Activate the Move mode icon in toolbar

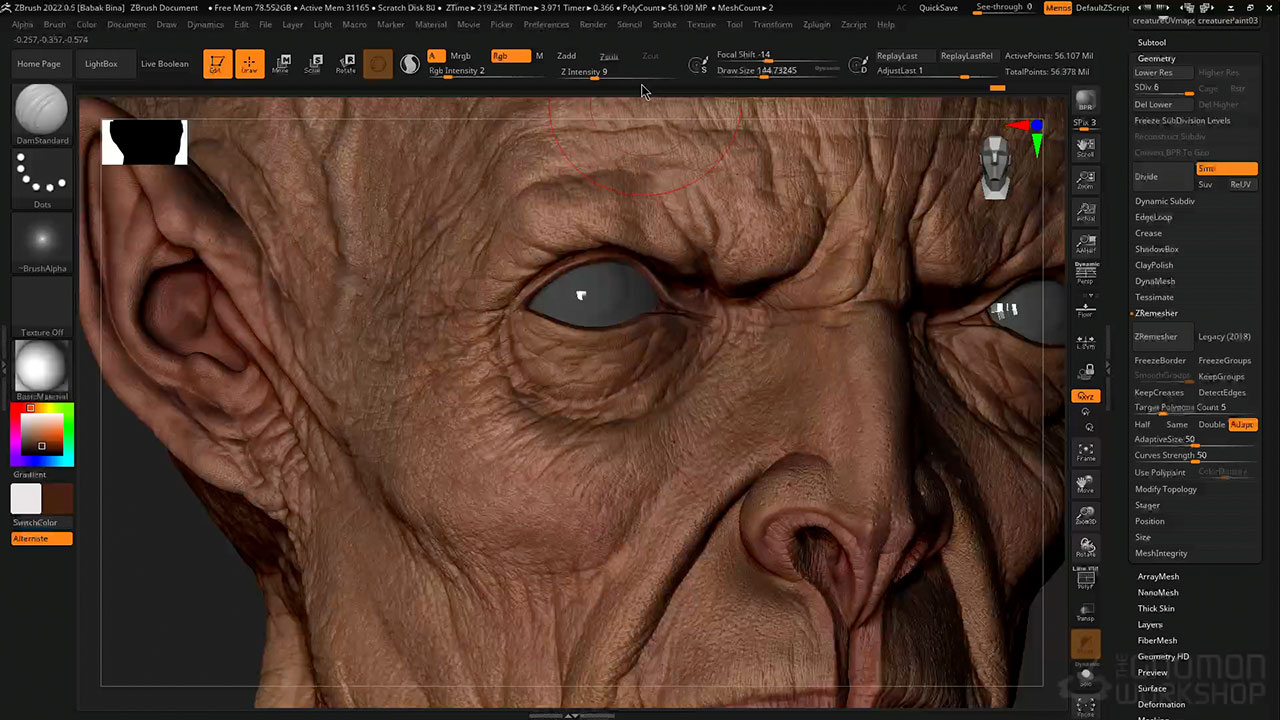tap(281, 64)
